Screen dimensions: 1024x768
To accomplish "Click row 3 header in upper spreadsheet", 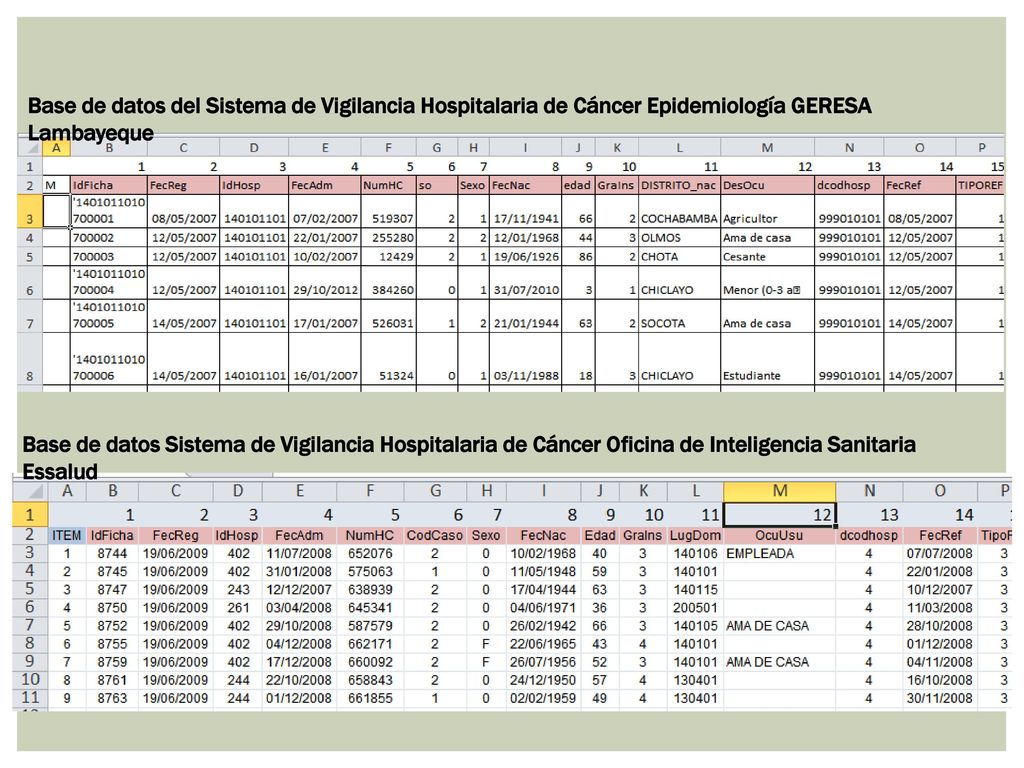I will pyautogui.click(x=29, y=211).
